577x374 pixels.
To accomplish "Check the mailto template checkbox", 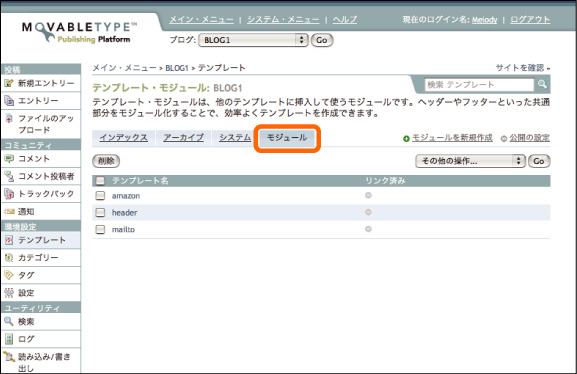I will tap(100, 229).
